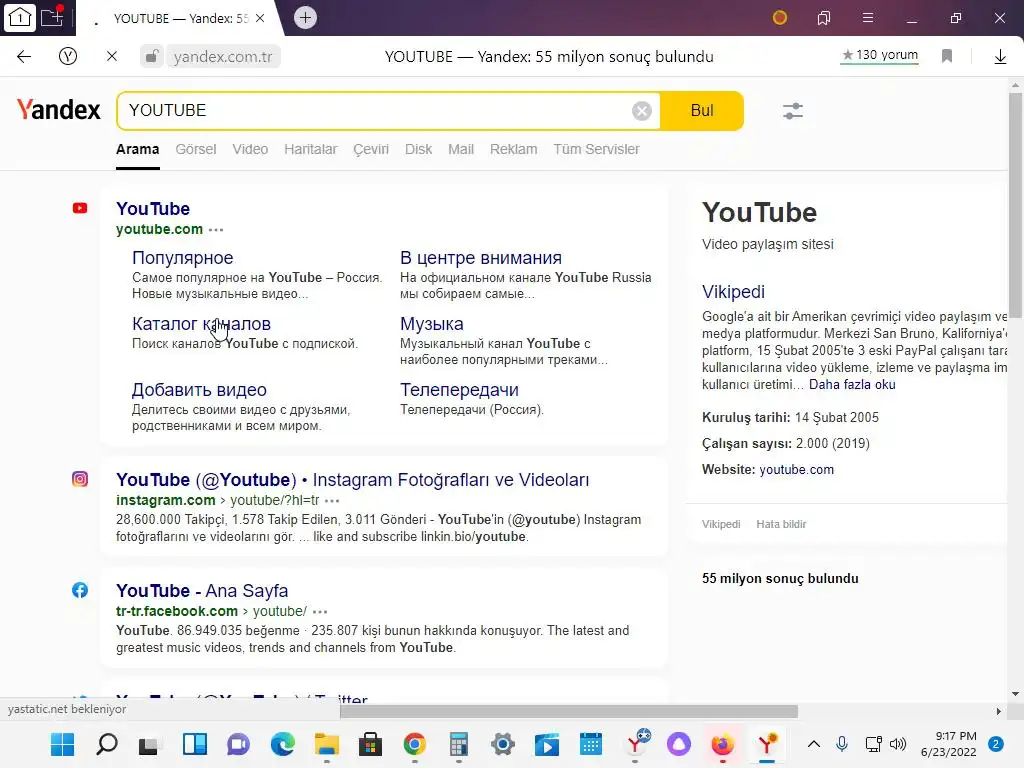Open В центре внимания sitelink
The image size is (1024, 768).
(481, 258)
